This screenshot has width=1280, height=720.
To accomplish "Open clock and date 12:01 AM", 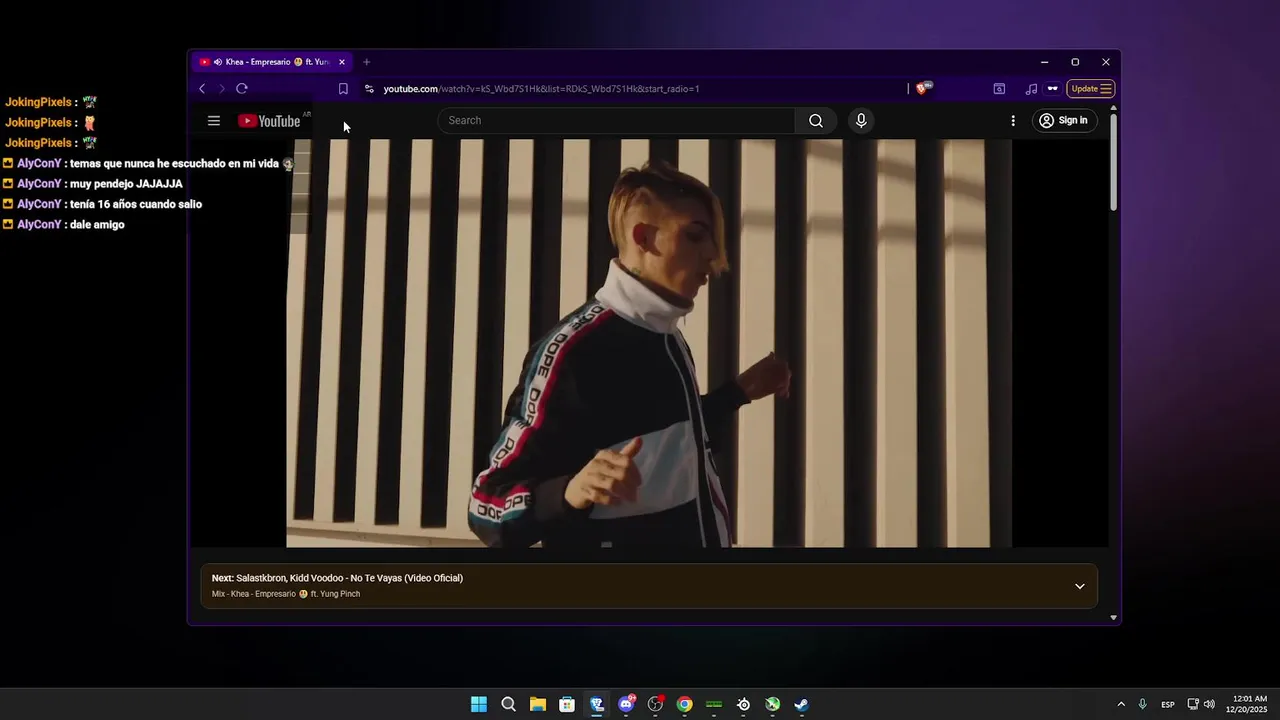I will tap(1247, 704).
